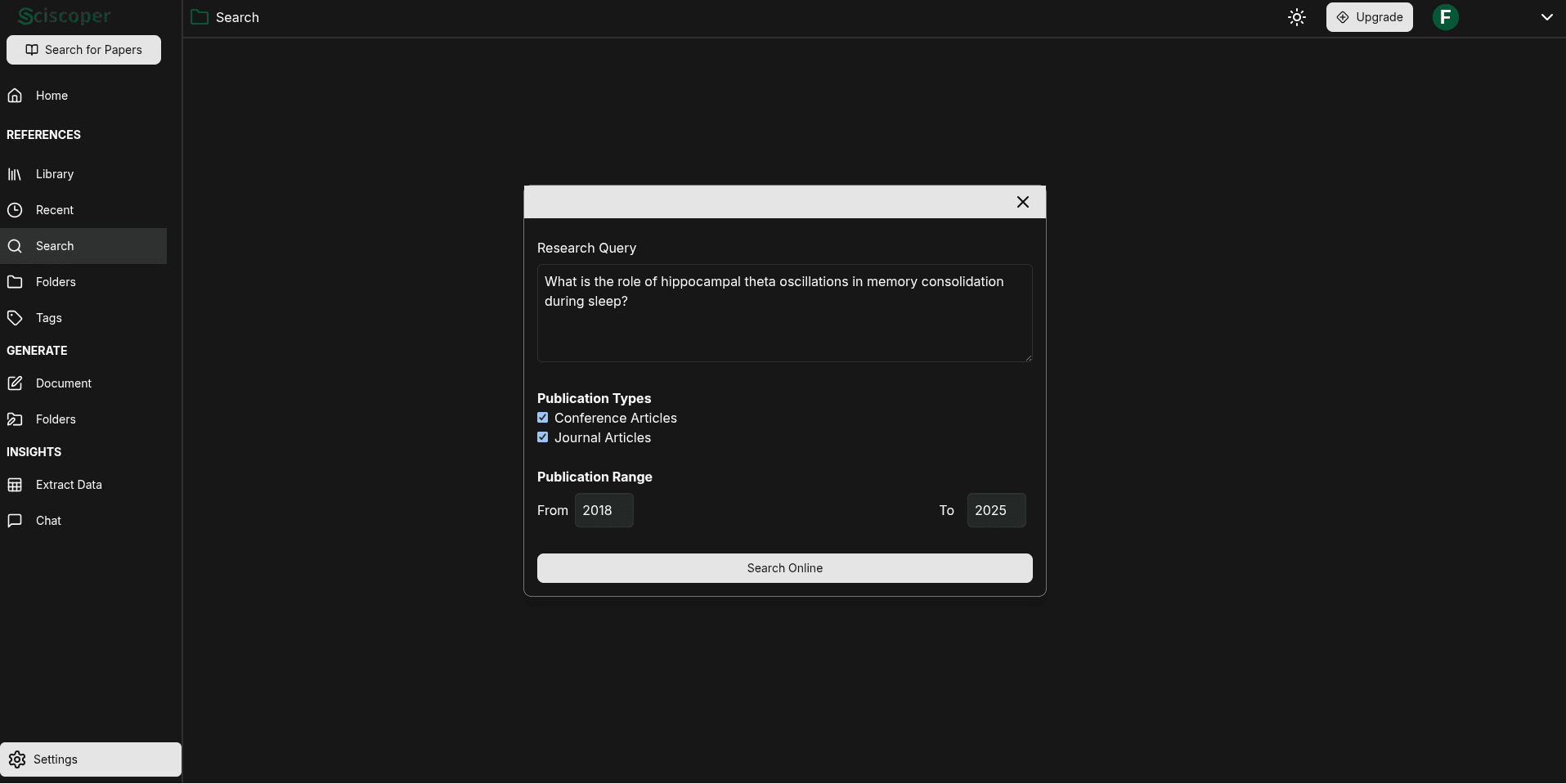Viewport: 1566px width, 784px height.
Task: Expand the account menu with the chevron
Action: (1546, 16)
